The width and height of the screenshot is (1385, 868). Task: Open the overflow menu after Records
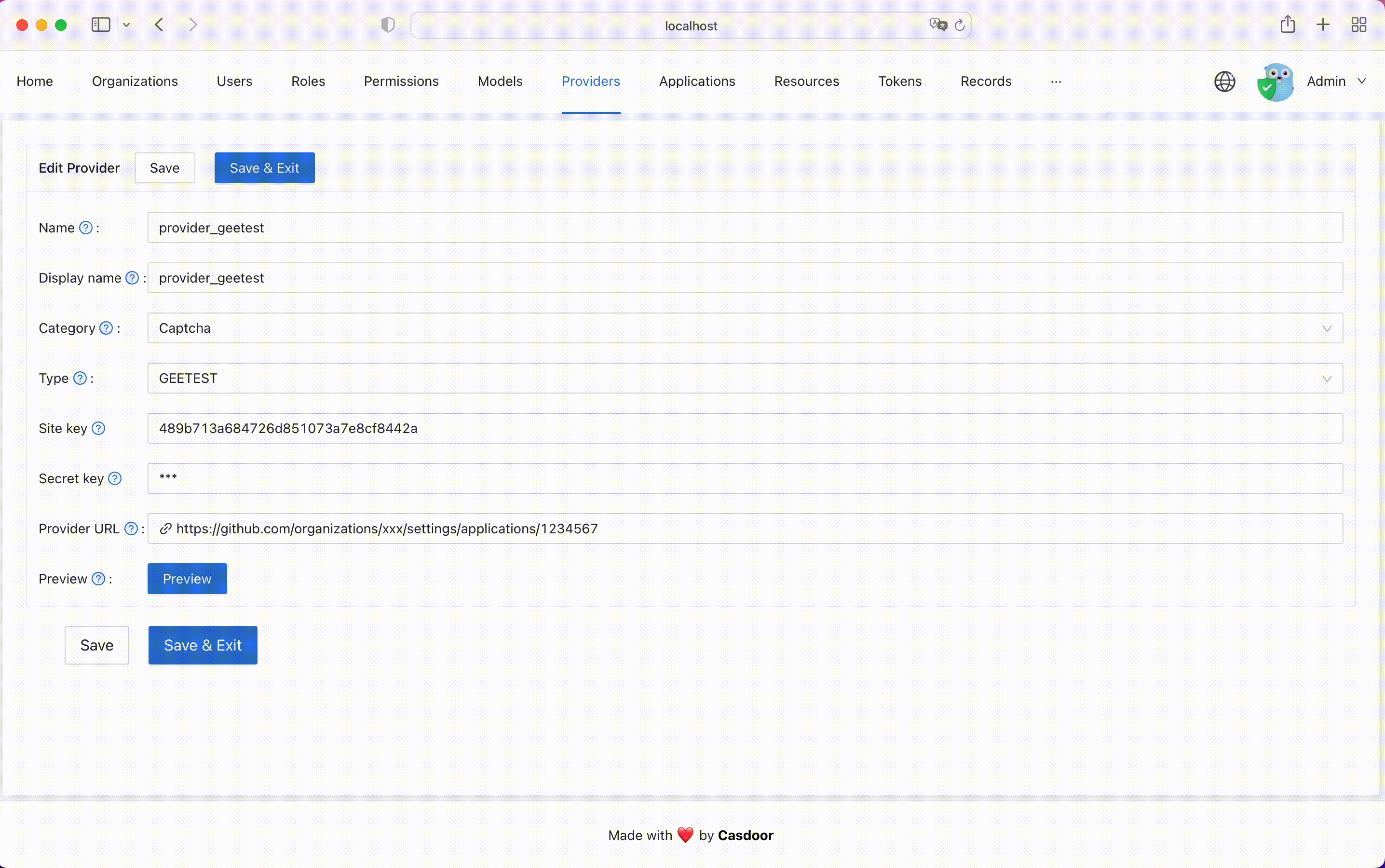pyautogui.click(x=1056, y=81)
